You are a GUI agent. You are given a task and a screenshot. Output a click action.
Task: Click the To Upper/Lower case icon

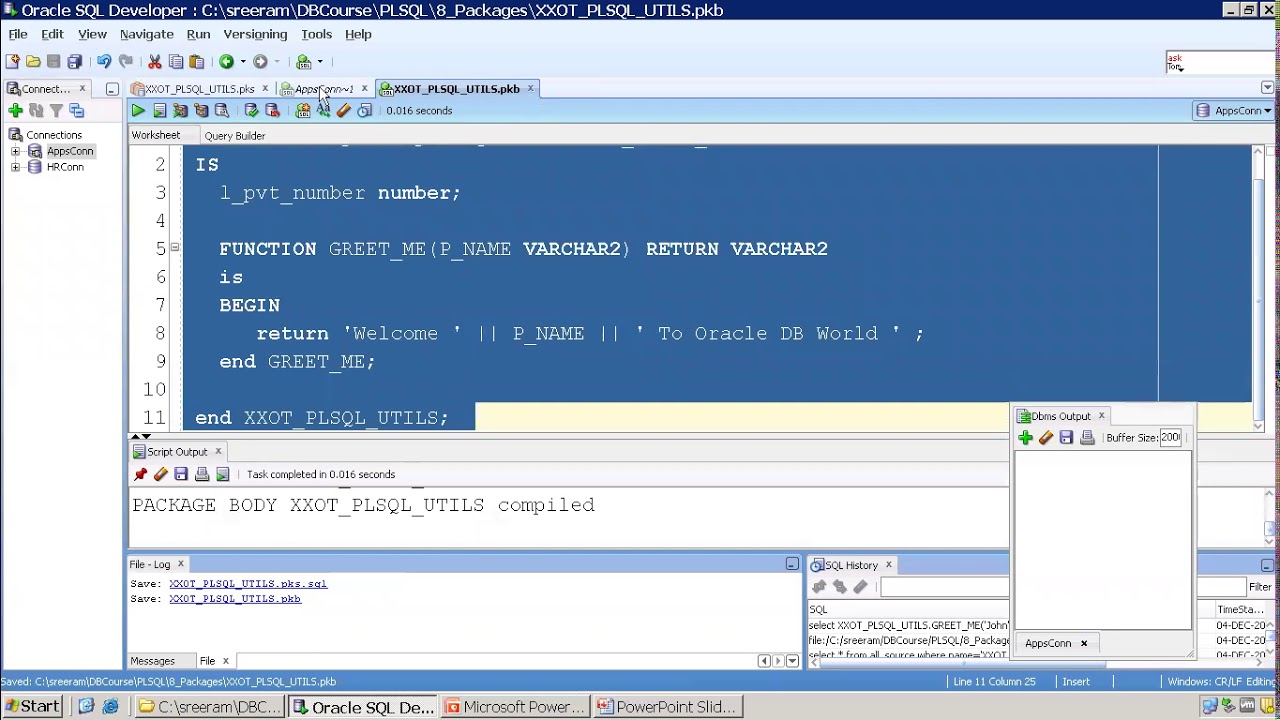coord(323,111)
